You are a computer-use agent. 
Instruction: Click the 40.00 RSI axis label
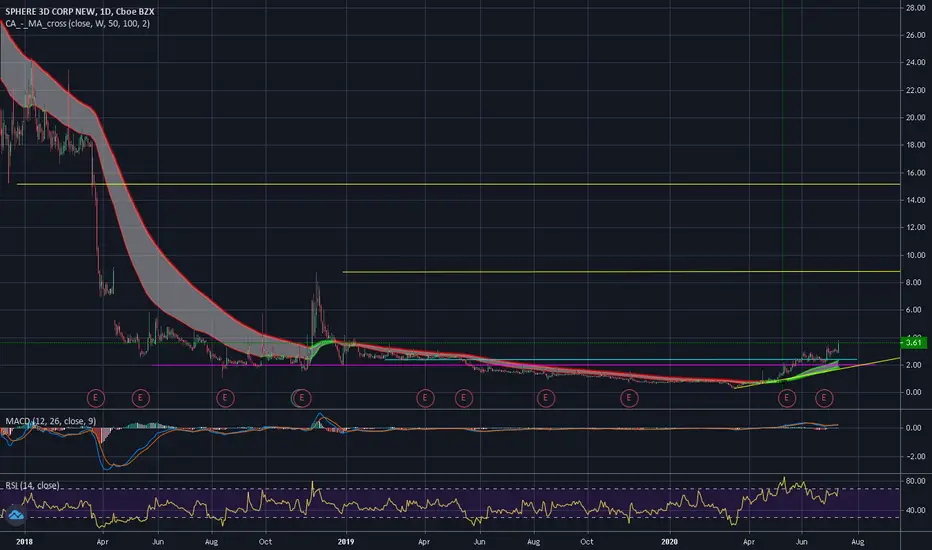pyautogui.click(x=915, y=510)
